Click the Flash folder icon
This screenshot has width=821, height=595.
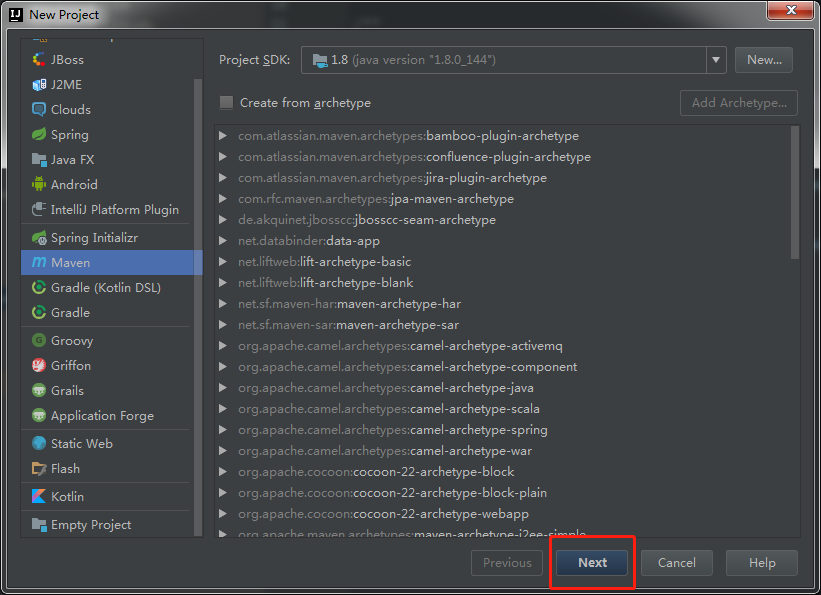tap(39, 469)
